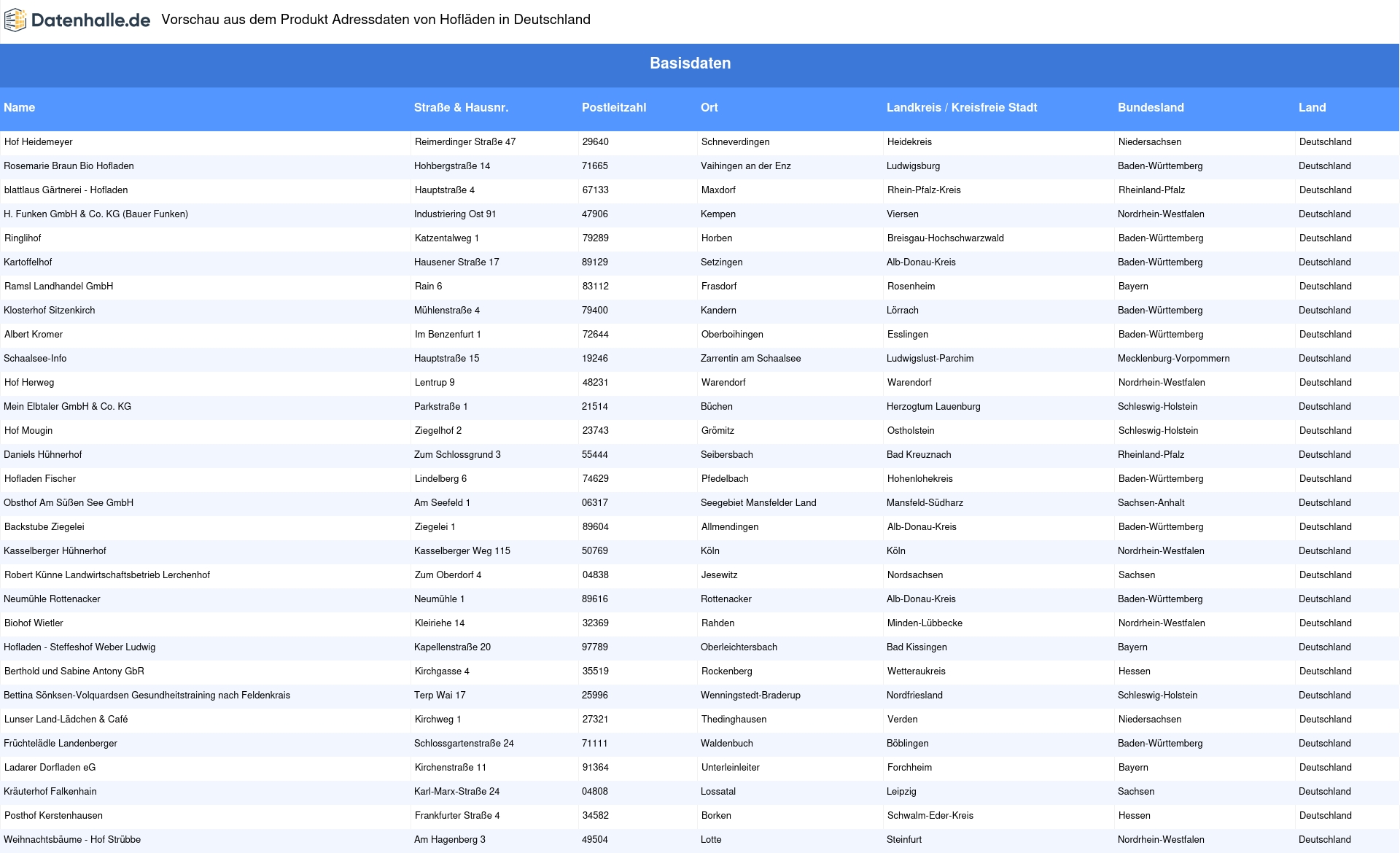Click town Zarrentin am Schaalsee

click(x=750, y=359)
